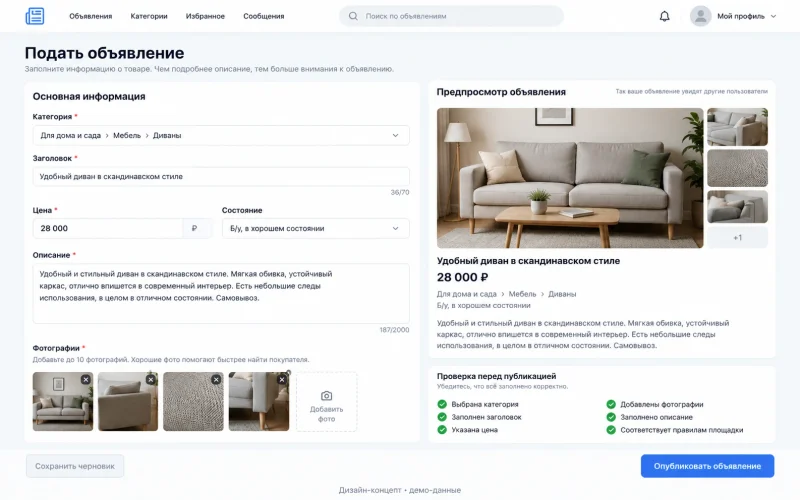Select the +1 preview thumbnail

[737, 238]
